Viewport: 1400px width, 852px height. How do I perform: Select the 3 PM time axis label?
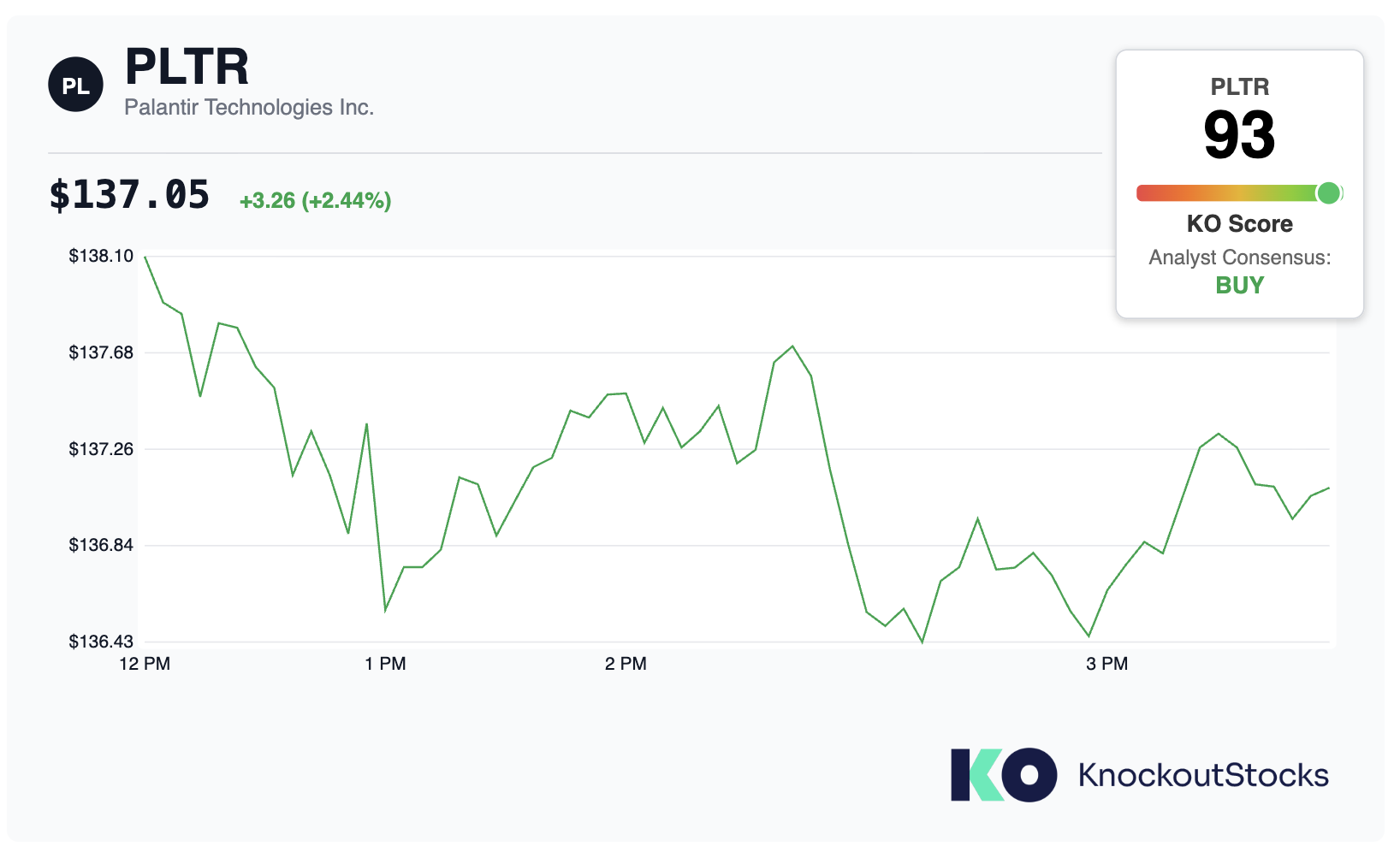coord(1107,664)
